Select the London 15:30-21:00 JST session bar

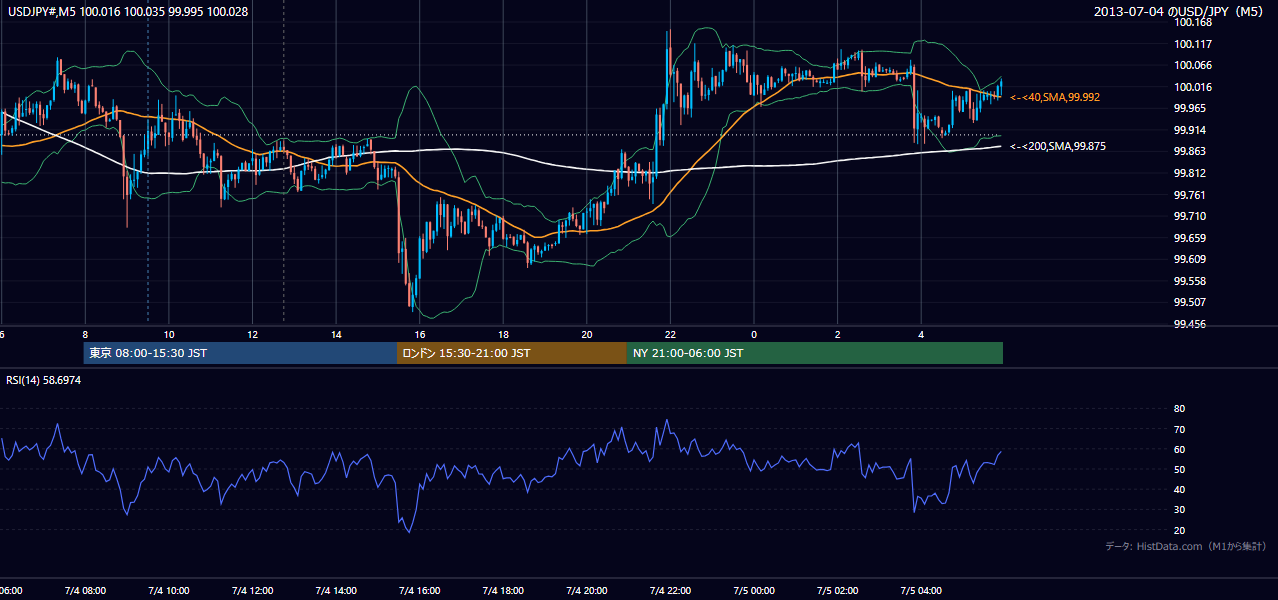point(512,353)
